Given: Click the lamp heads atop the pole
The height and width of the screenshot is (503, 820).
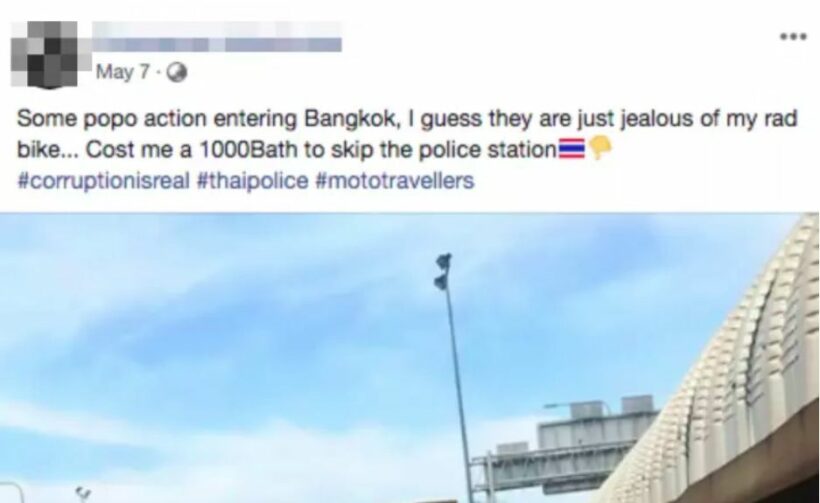Looking at the screenshot, I should point(442,271).
